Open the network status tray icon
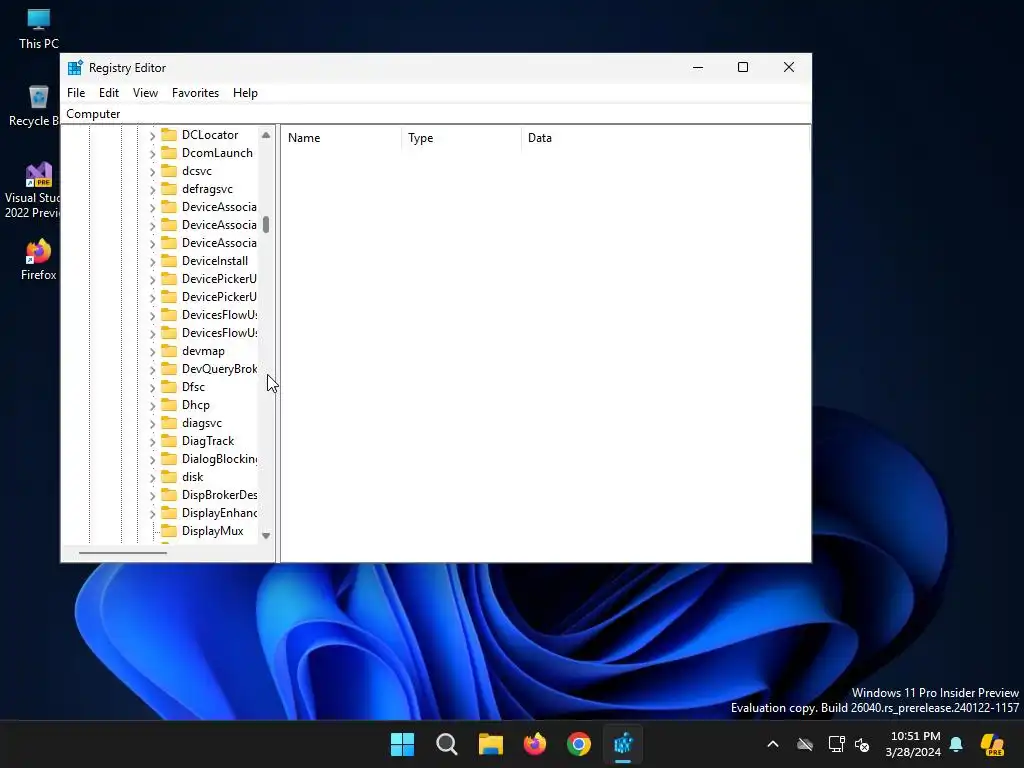1024x768 pixels. click(x=836, y=744)
